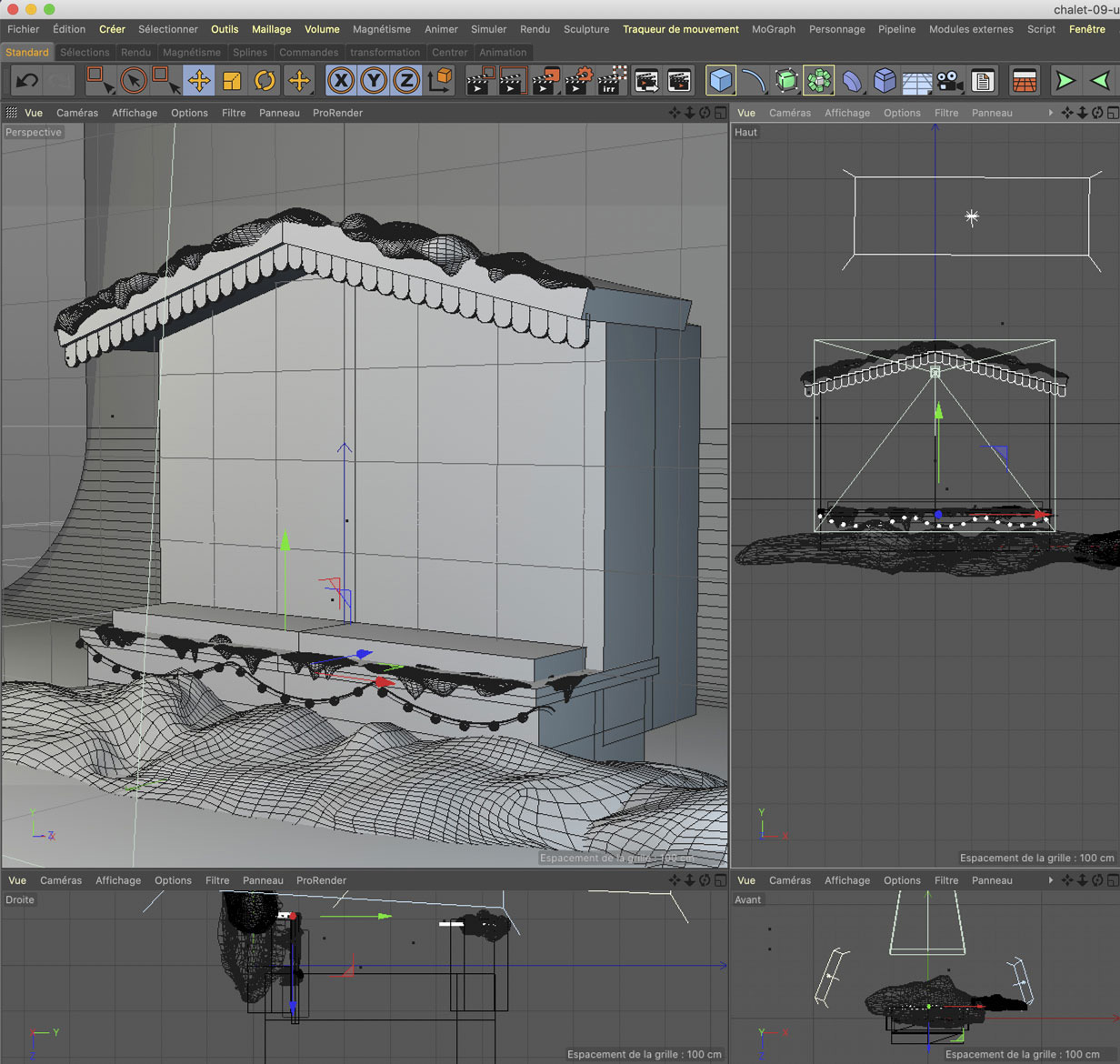Viewport: 1120px width, 1064px height.
Task: Select the Move tool
Action: tap(198, 81)
